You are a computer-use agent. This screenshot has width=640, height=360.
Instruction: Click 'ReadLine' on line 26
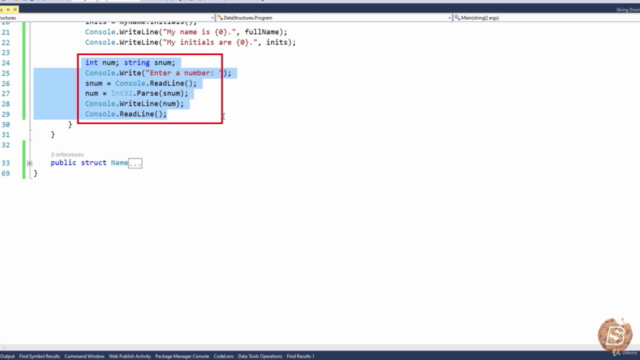click(167, 83)
